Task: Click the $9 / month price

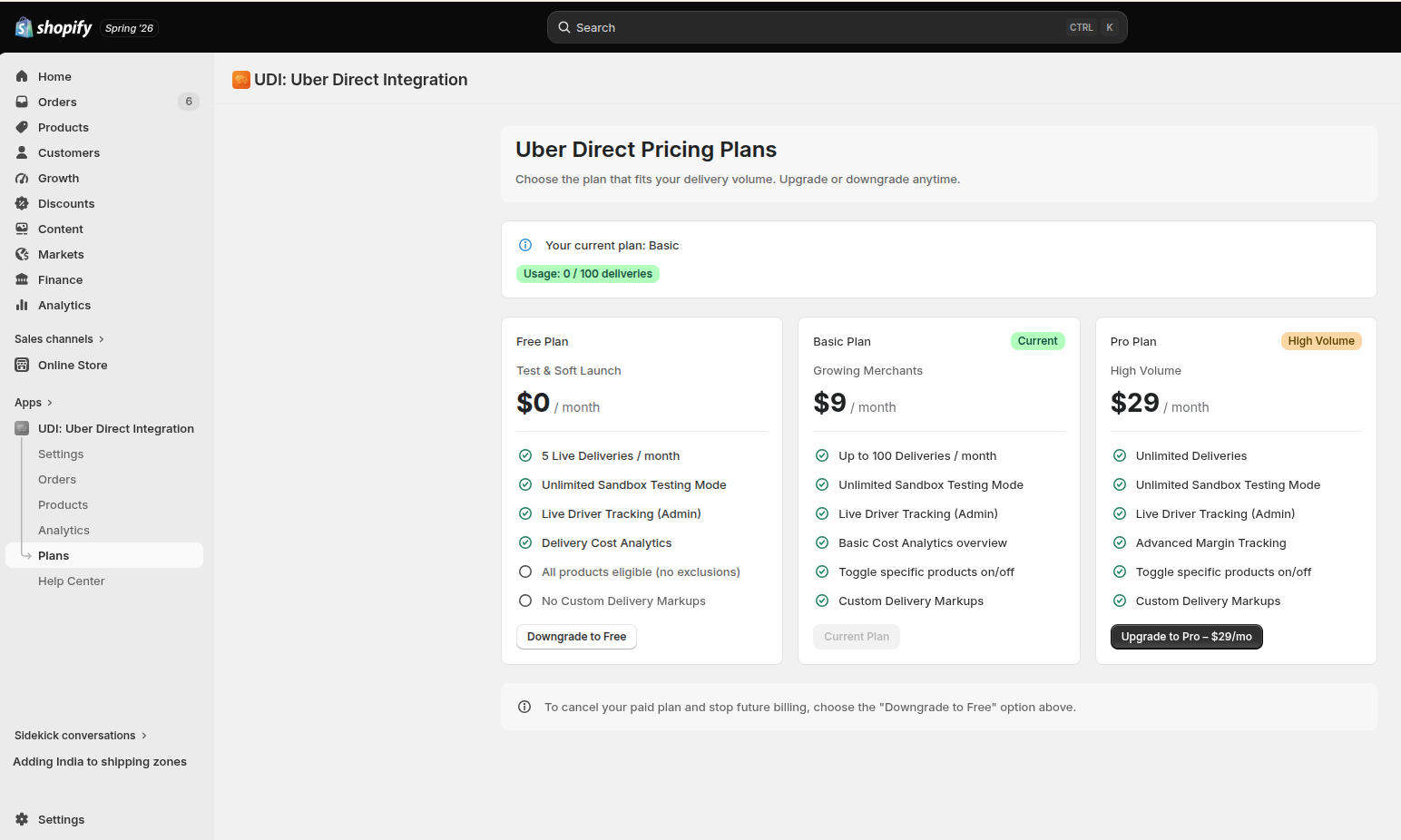Action: click(855, 403)
